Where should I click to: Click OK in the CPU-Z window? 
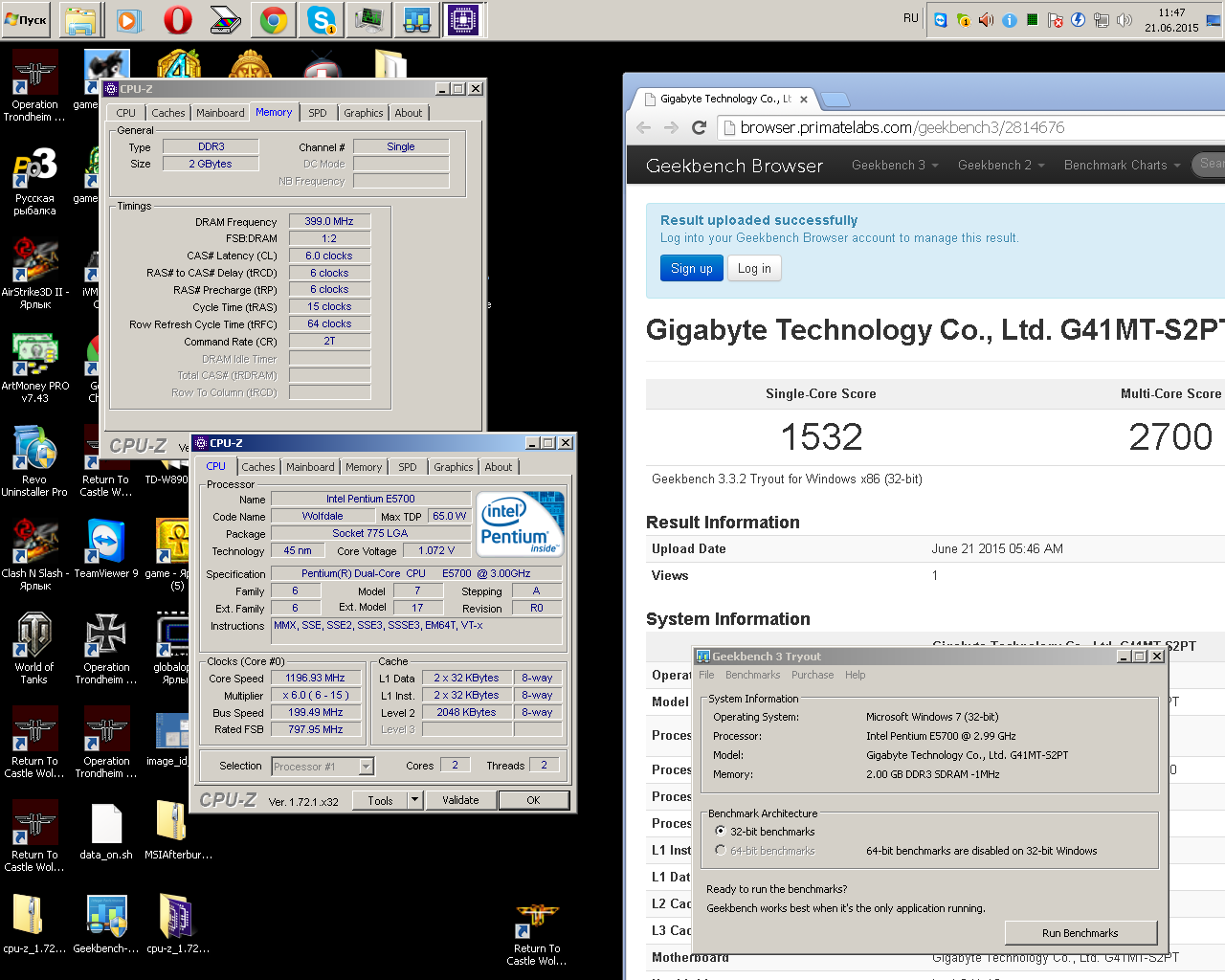533,800
